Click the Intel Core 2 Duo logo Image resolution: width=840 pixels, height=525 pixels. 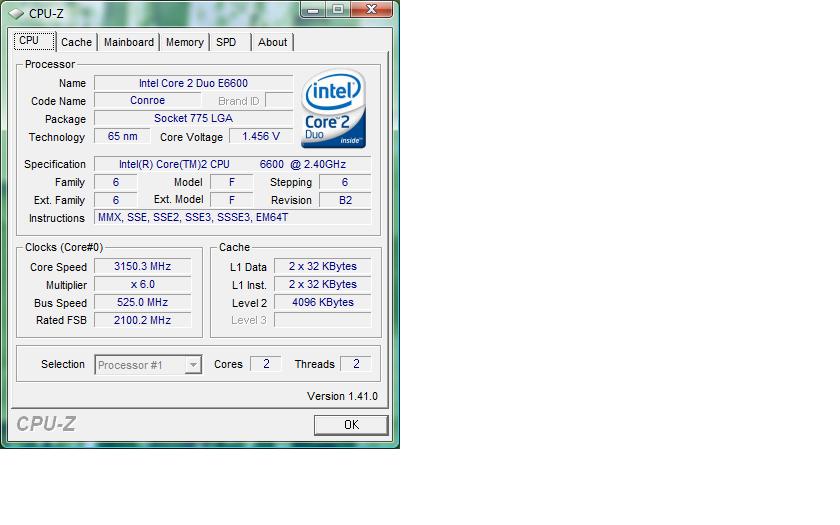[x=334, y=108]
